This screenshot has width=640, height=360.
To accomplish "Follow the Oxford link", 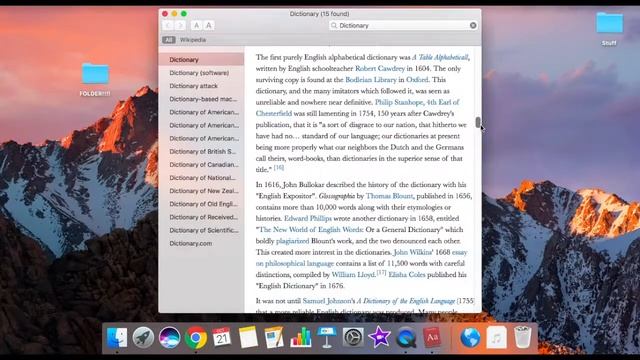I will 417,80.
